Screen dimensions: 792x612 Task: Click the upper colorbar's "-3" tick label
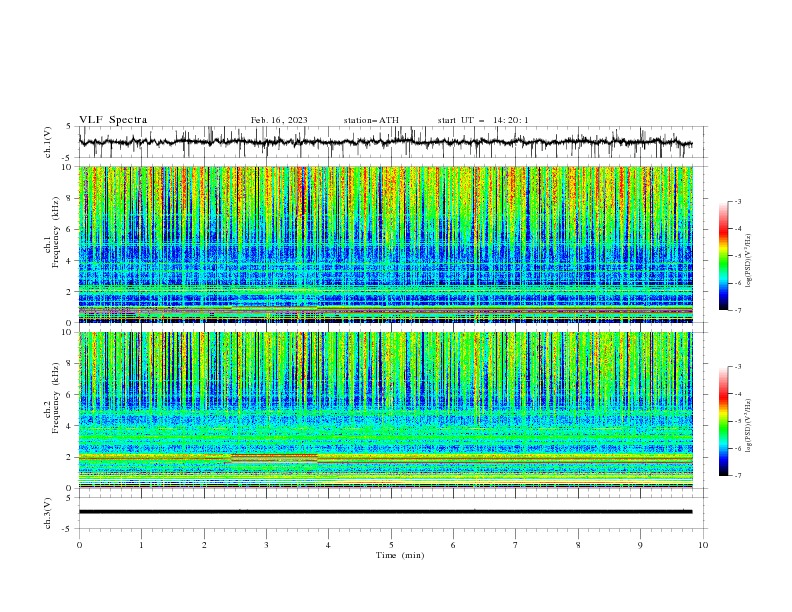[x=738, y=201]
